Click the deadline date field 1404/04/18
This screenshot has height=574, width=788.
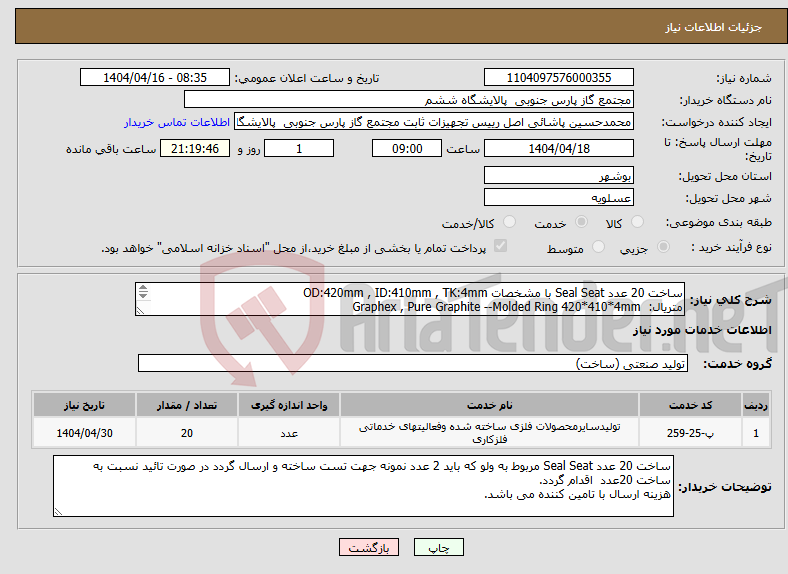click(x=558, y=148)
